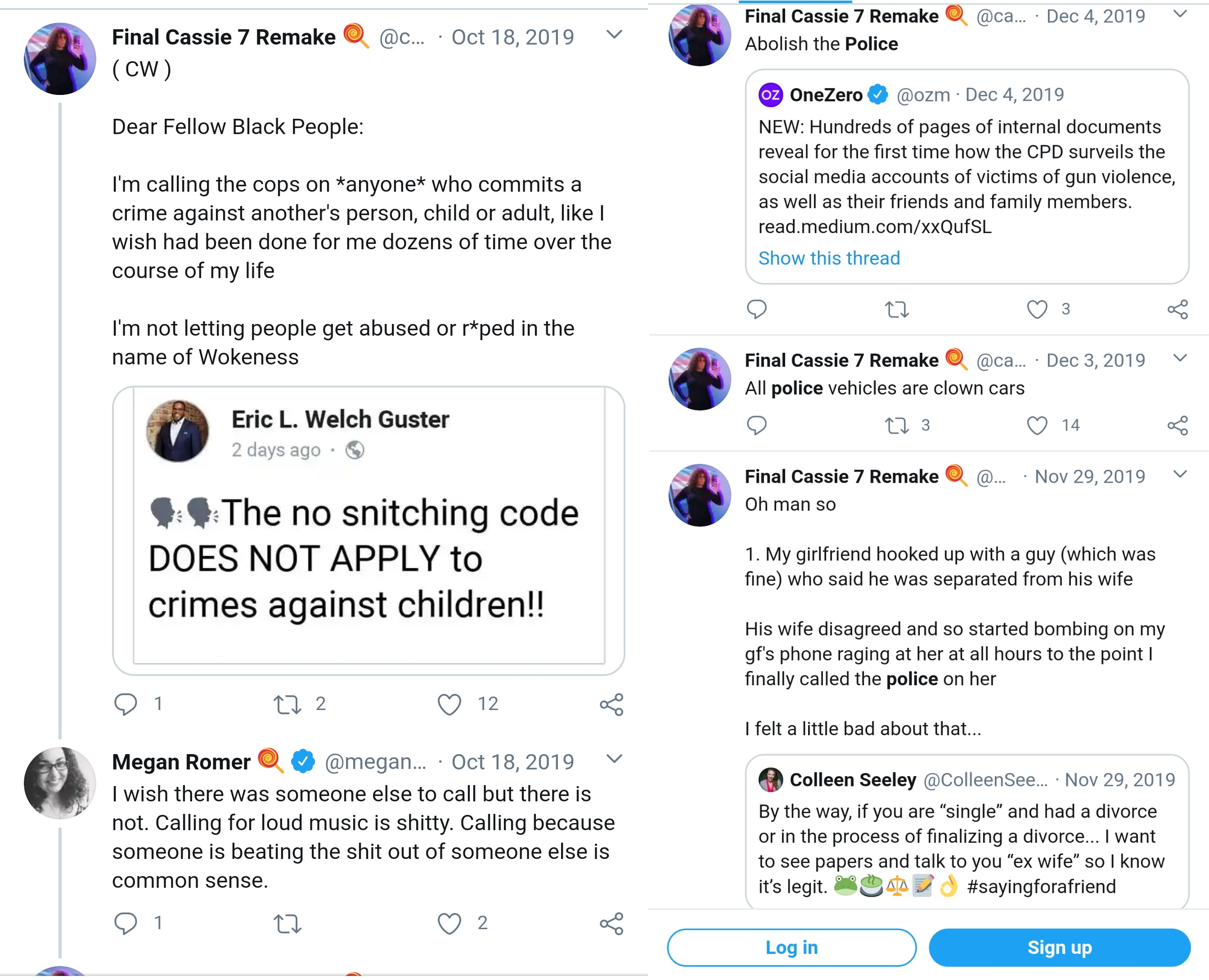Open the options chevron on Oct 18 Cassie tweet
Viewport: 1209px width, 980px height.
(614, 35)
